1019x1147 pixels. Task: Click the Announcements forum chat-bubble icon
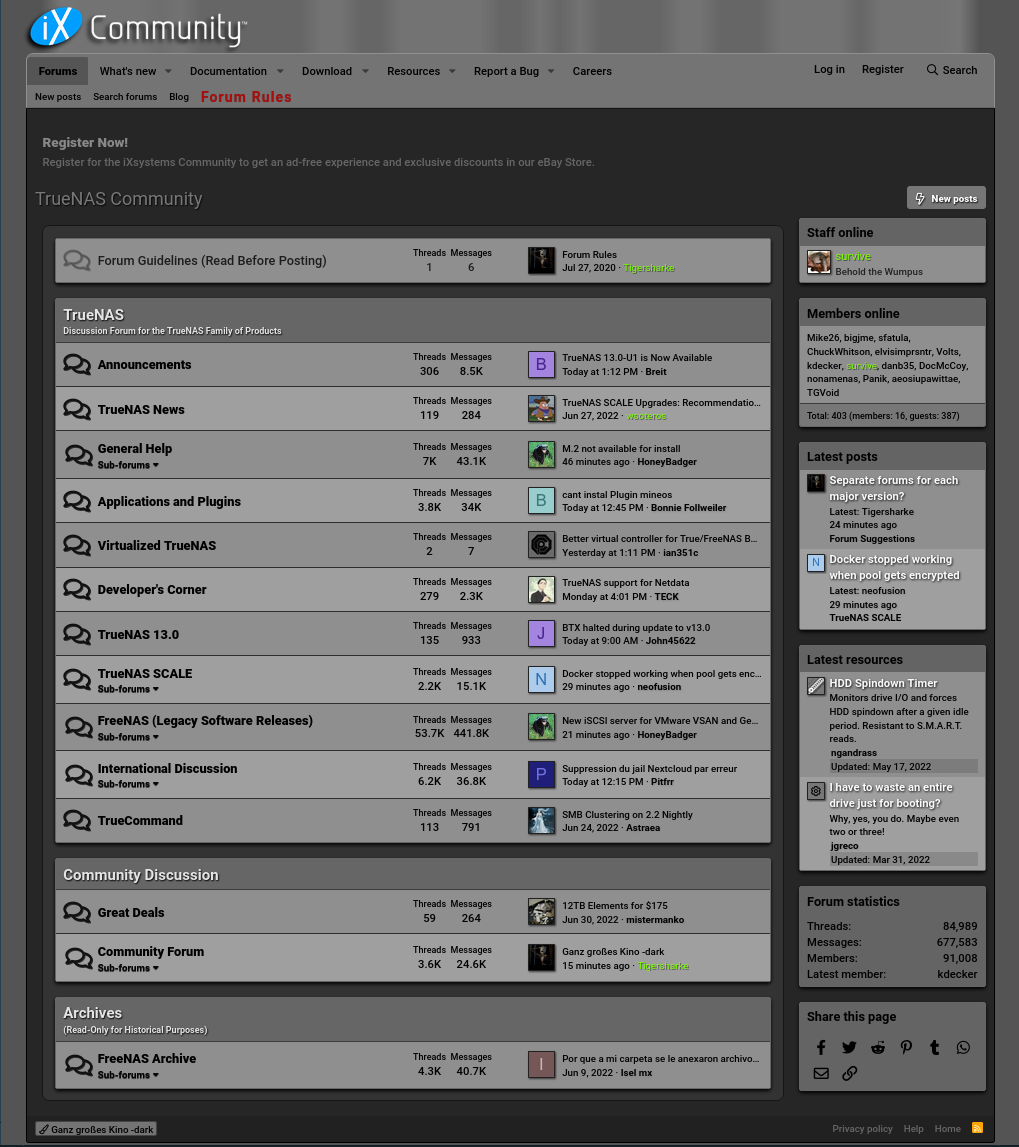coord(77,364)
